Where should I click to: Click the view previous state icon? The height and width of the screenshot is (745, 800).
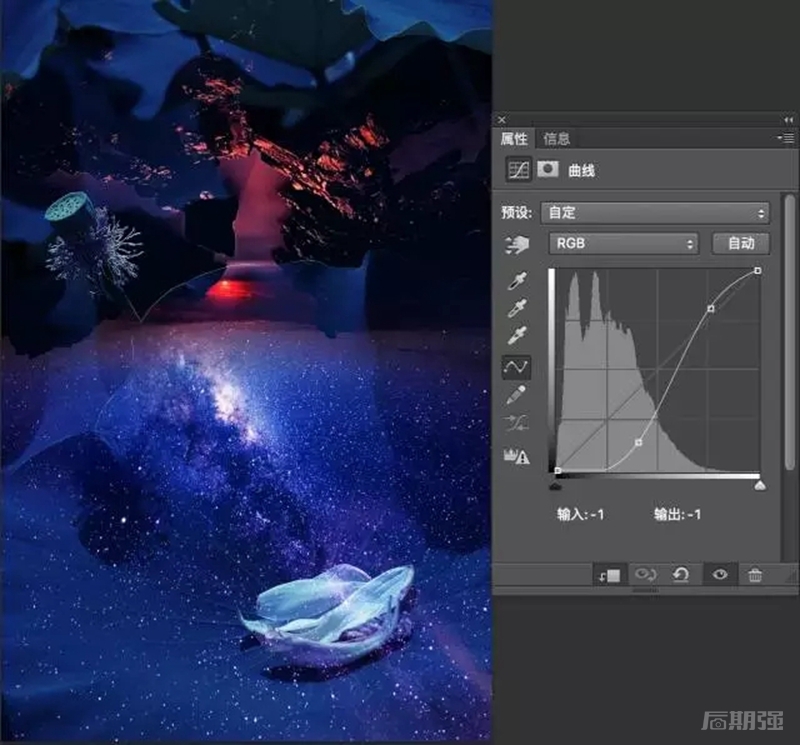coord(645,575)
